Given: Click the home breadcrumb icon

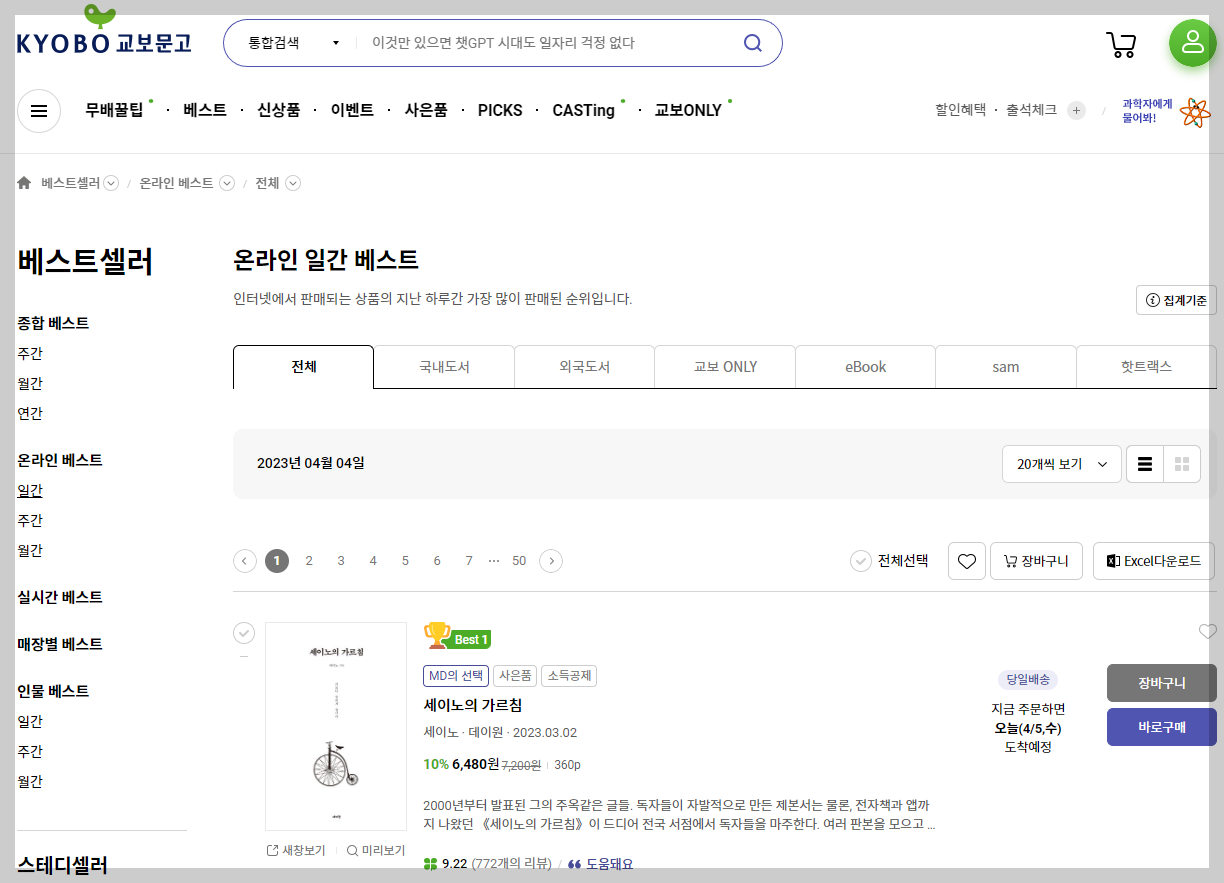Looking at the screenshot, I should (x=24, y=183).
